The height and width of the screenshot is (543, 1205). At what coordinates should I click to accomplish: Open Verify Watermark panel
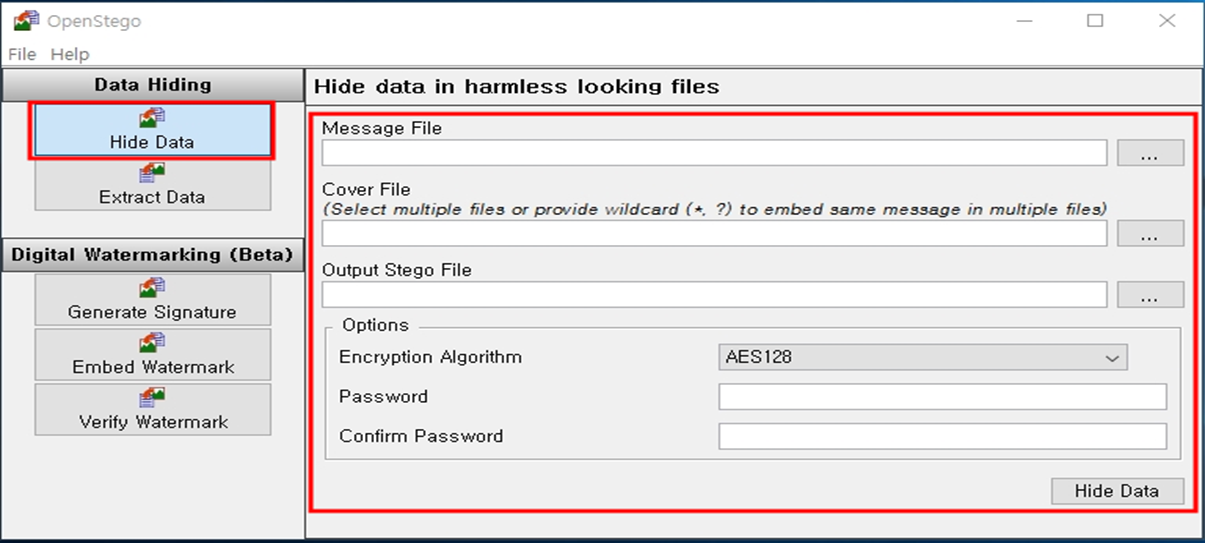(152, 410)
